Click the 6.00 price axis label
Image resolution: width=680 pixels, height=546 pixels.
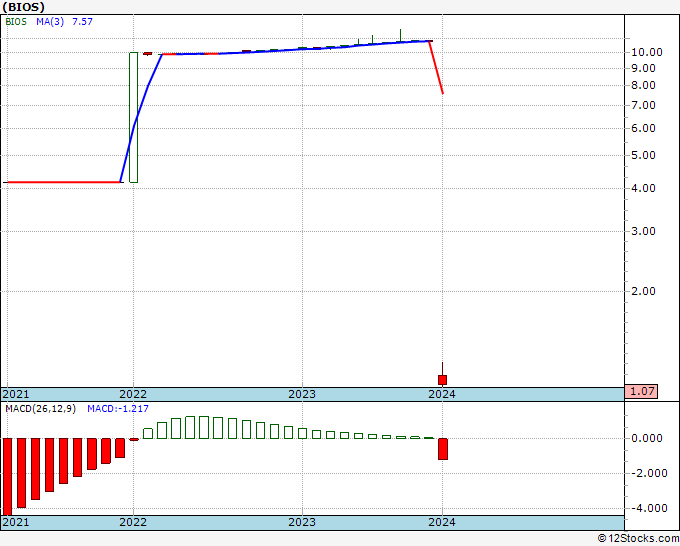point(643,128)
